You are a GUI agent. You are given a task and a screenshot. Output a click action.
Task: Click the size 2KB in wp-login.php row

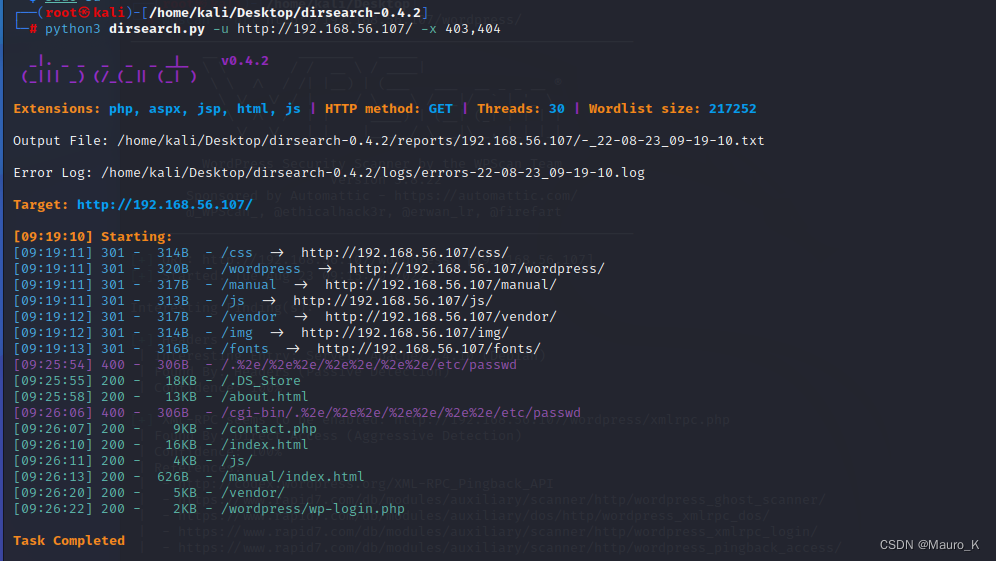tap(185, 508)
